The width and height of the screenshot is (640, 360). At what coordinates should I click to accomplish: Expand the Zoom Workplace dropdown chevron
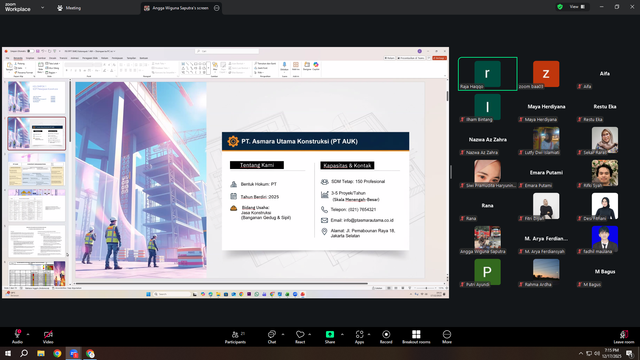click(x=42, y=7)
